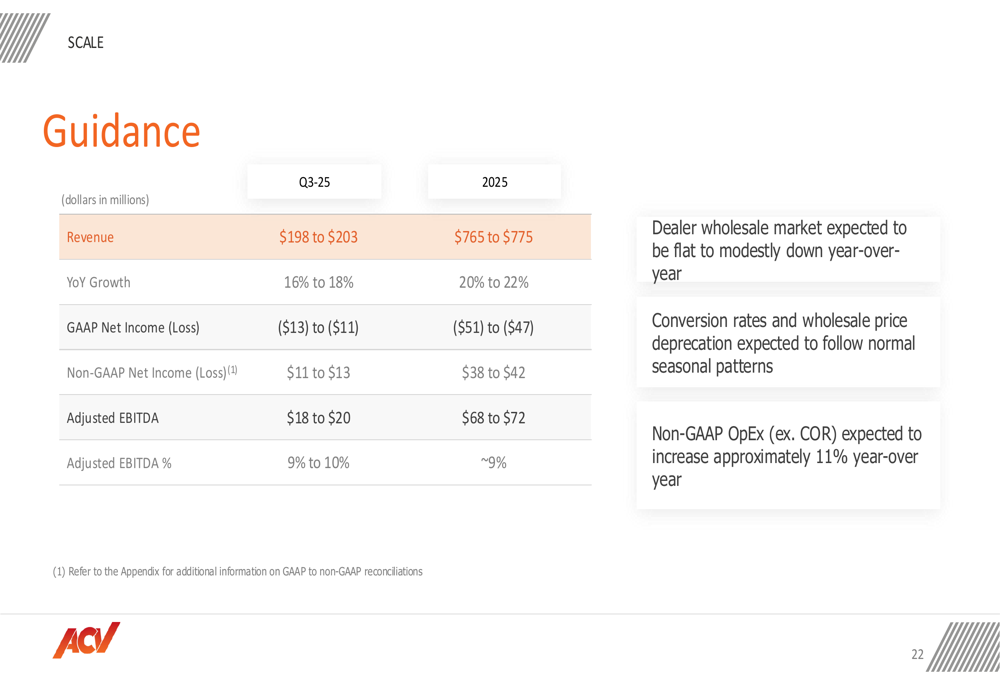1000x685 pixels.
Task: Select the Q3-25 column header
Action: [x=314, y=182]
